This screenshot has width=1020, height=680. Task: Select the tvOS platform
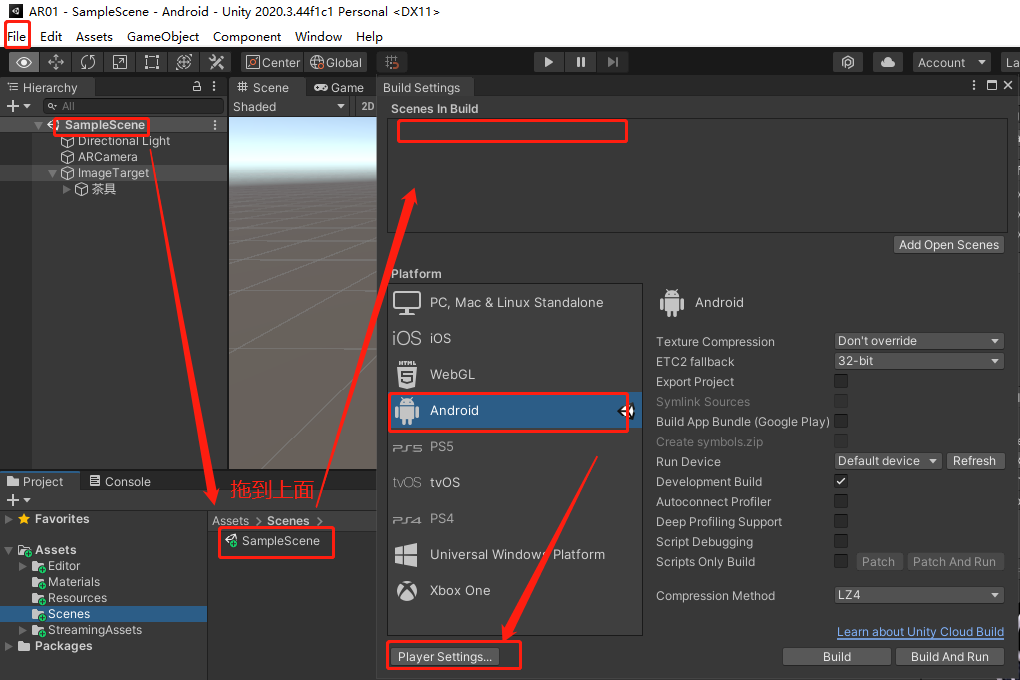[515, 483]
